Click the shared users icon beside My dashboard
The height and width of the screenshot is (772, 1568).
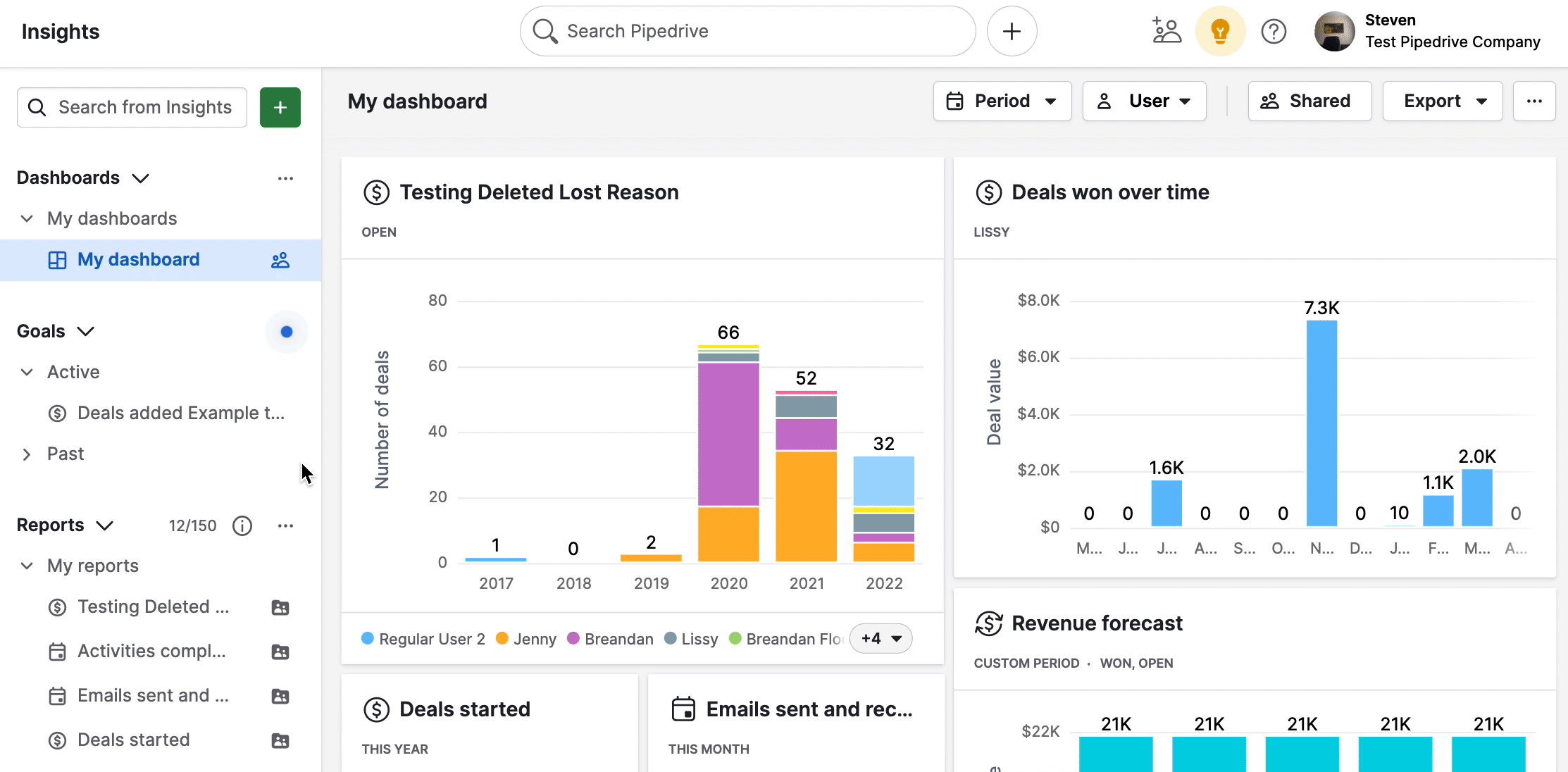[x=280, y=260]
